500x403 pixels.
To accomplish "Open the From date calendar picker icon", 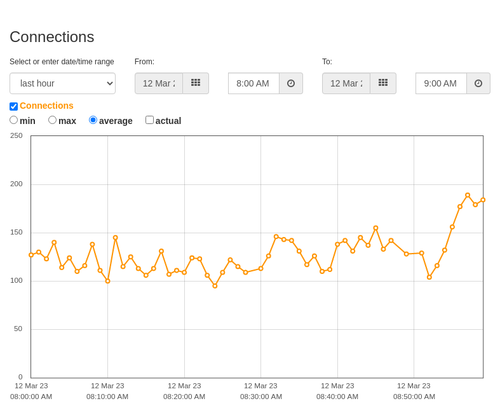I will click(x=196, y=83).
